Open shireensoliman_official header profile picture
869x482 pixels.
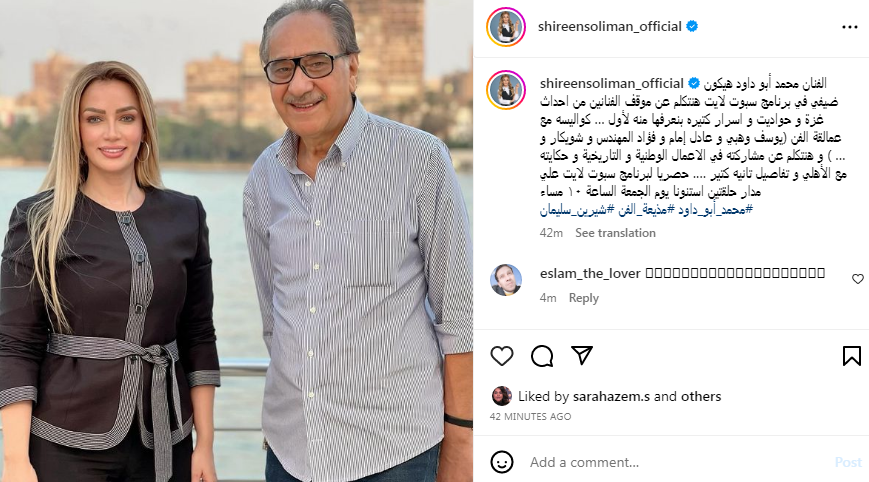point(506,27)
